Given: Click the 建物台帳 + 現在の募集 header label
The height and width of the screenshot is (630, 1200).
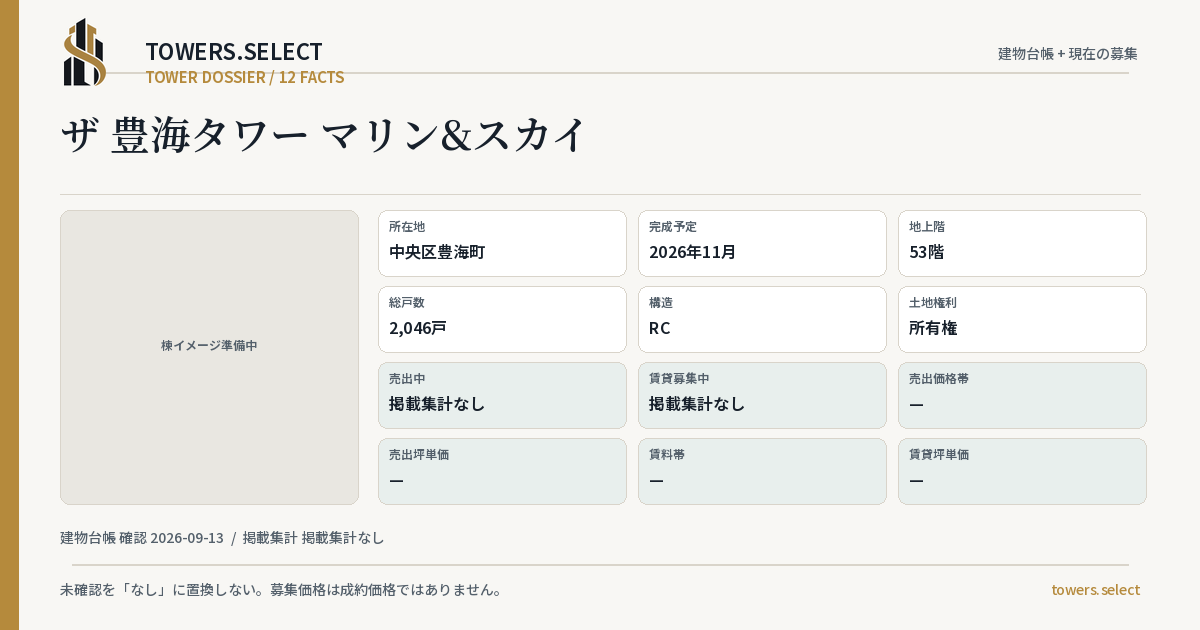Looking at the screenshot, I should (x=1068, y=53).
